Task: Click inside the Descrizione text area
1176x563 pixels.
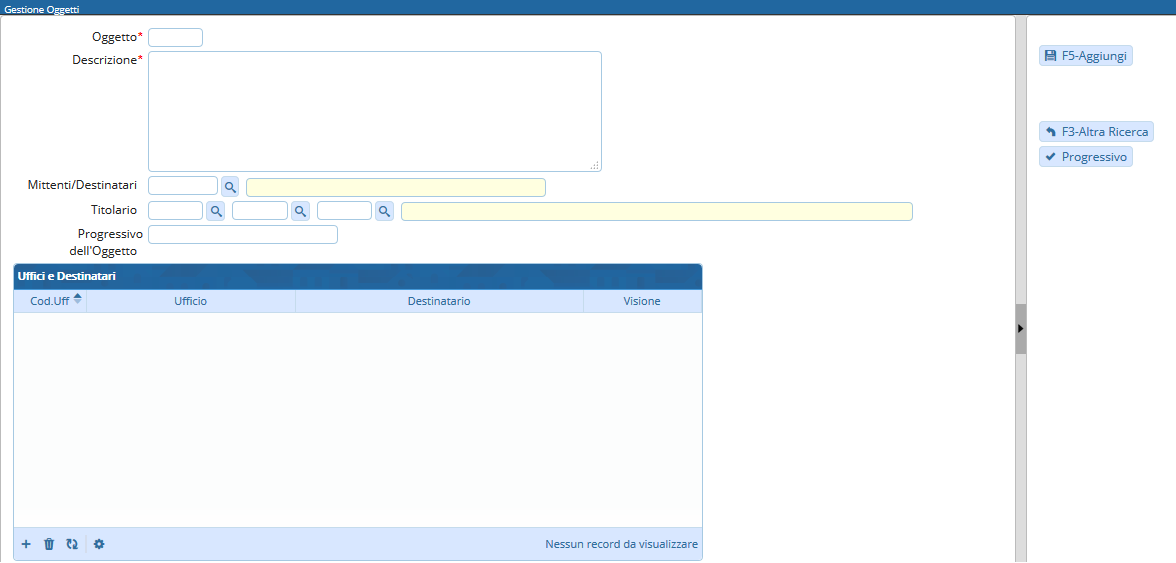Action: (x=374, y=111)
